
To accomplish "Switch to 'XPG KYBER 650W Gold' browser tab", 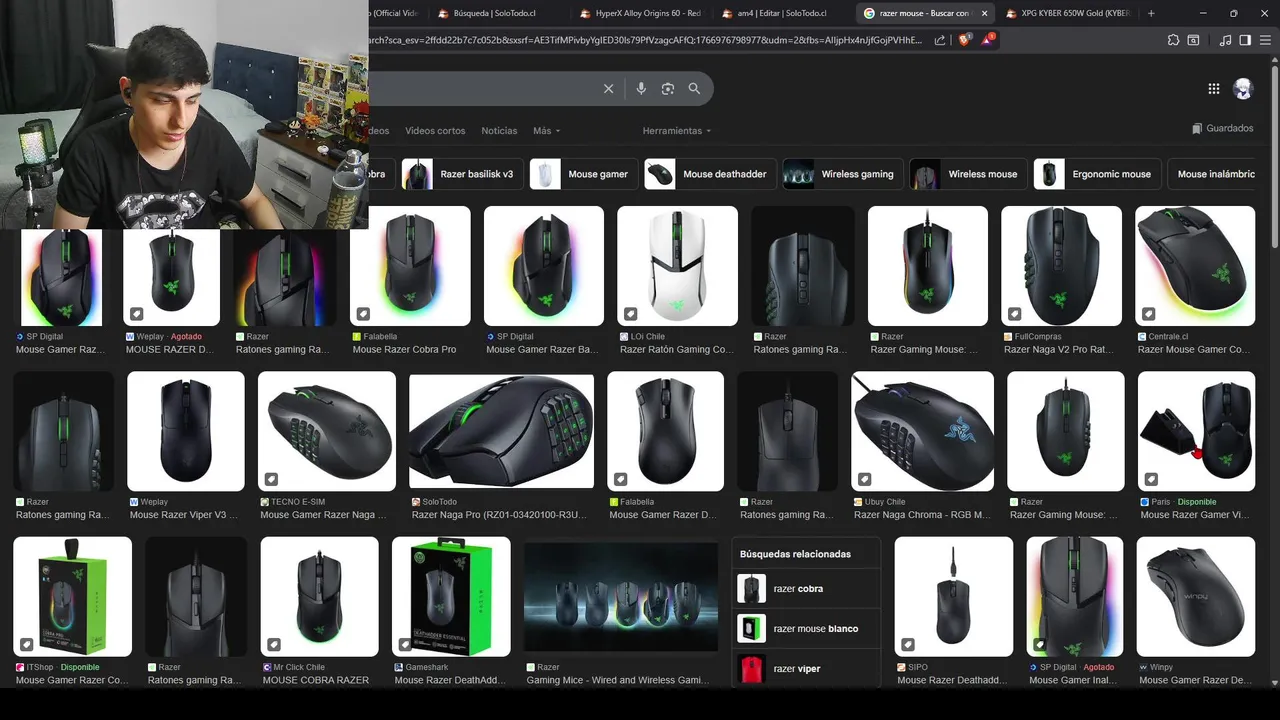I will point(1066,13).
